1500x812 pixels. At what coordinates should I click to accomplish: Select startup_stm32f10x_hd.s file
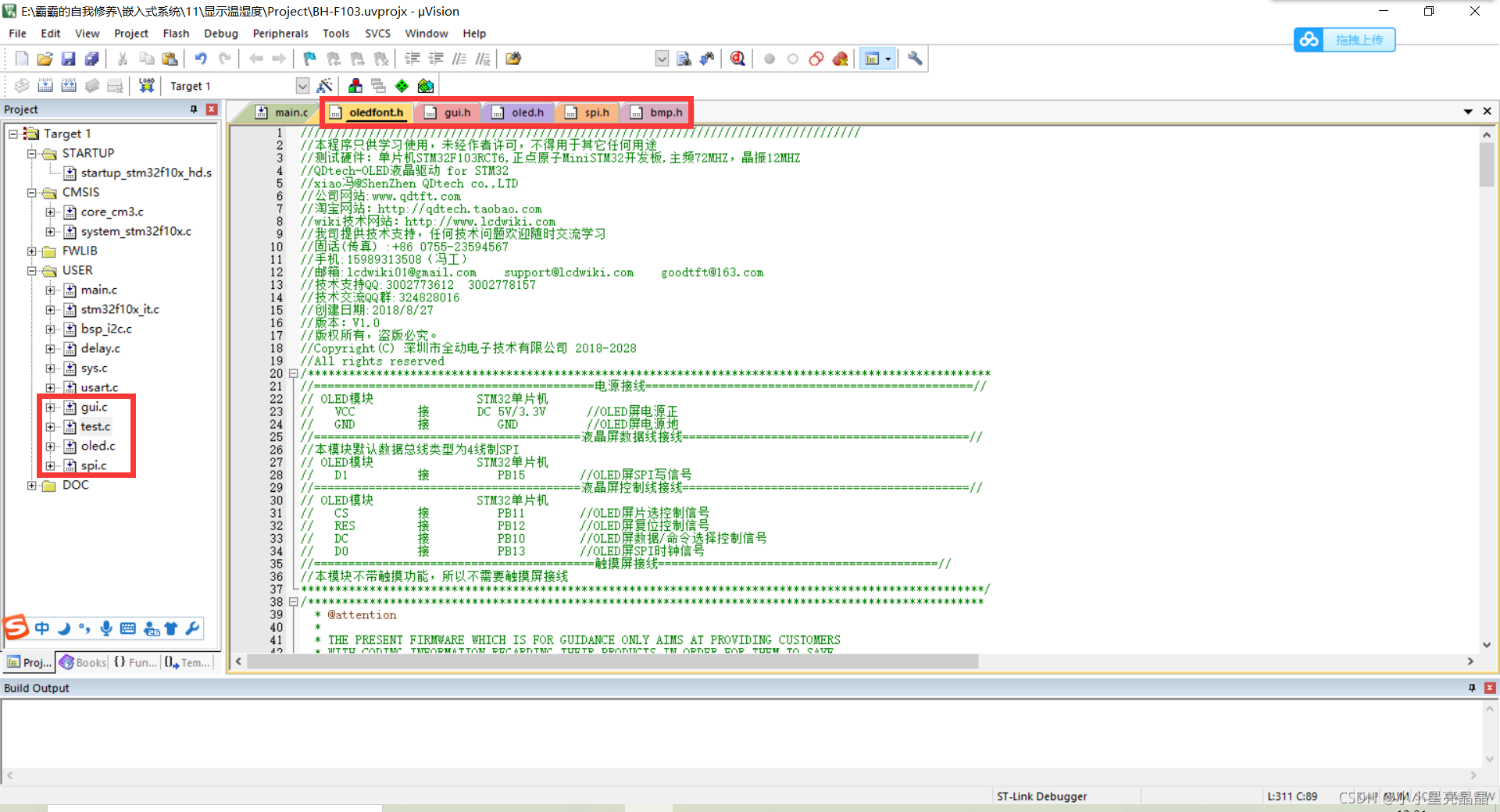(146, 173)
